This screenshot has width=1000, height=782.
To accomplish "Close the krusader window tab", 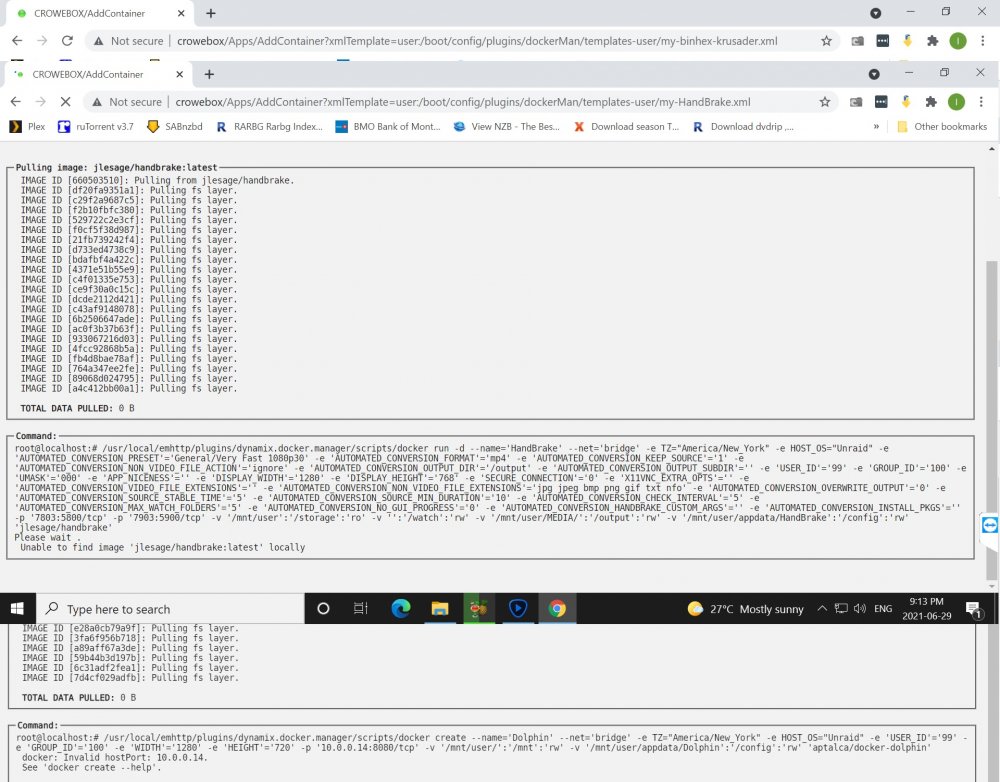I will [181, 13].
